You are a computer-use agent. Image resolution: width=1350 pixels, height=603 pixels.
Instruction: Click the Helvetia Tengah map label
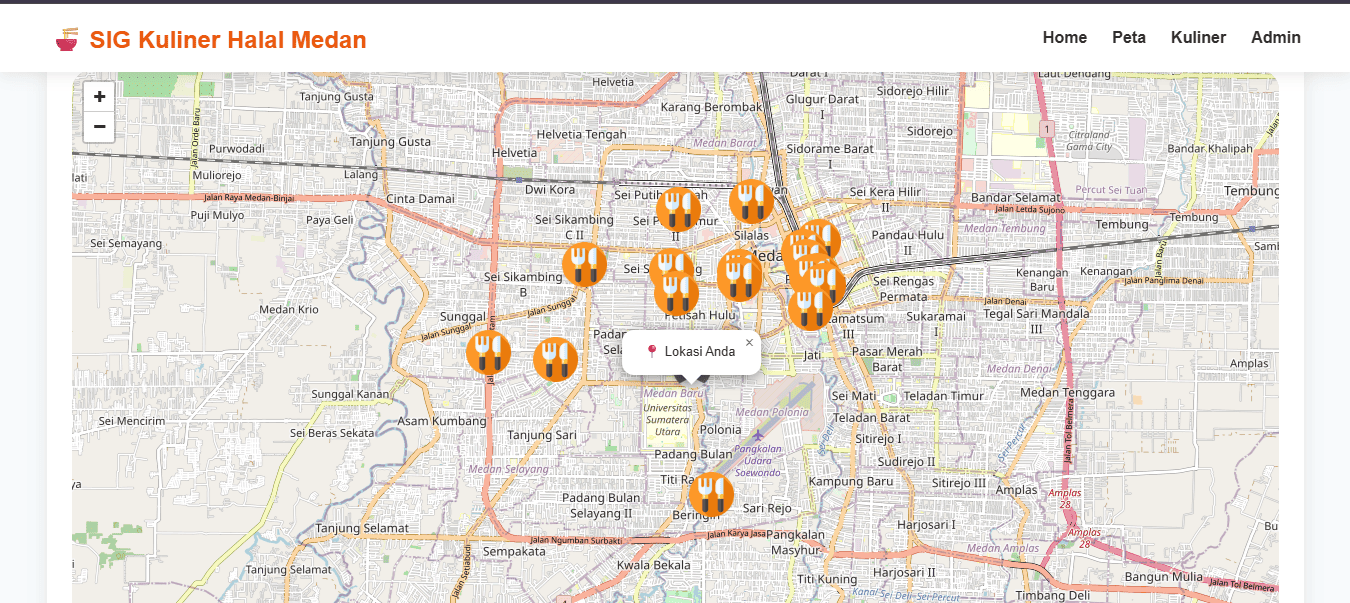pyautogui.click(x=582, y=134)
